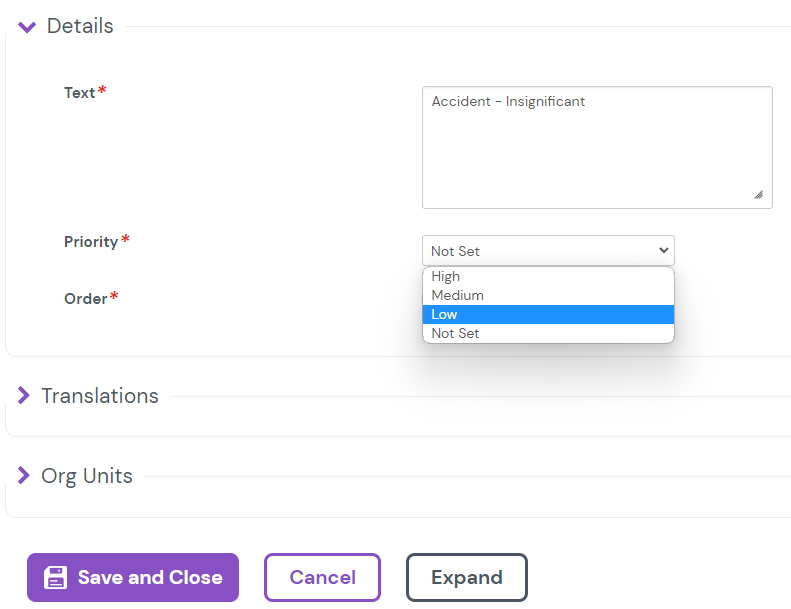Click the Order field label
Viewport: 791px width, 609px height.
[85, 299]
